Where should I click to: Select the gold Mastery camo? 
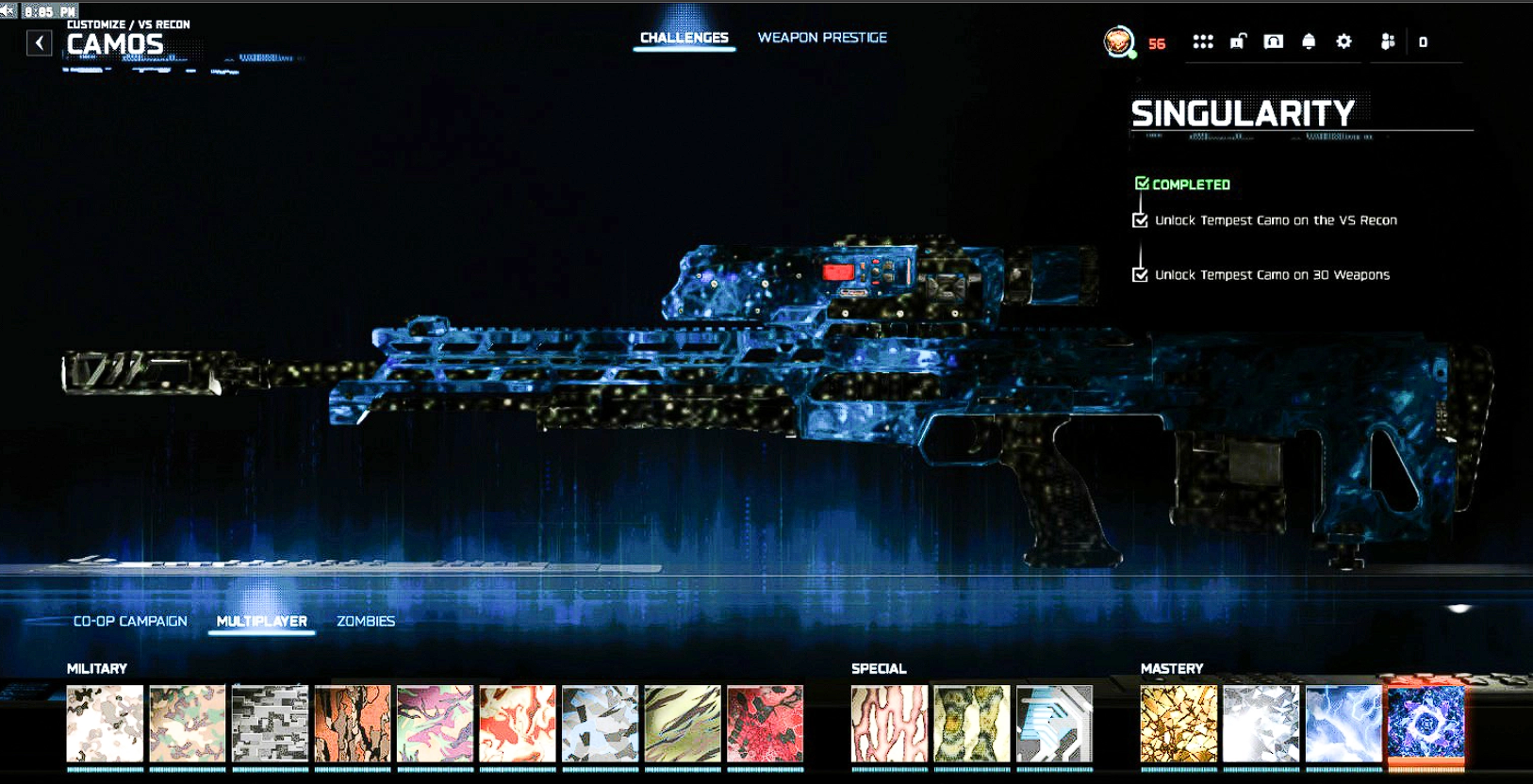click(x=1179, y=724)
